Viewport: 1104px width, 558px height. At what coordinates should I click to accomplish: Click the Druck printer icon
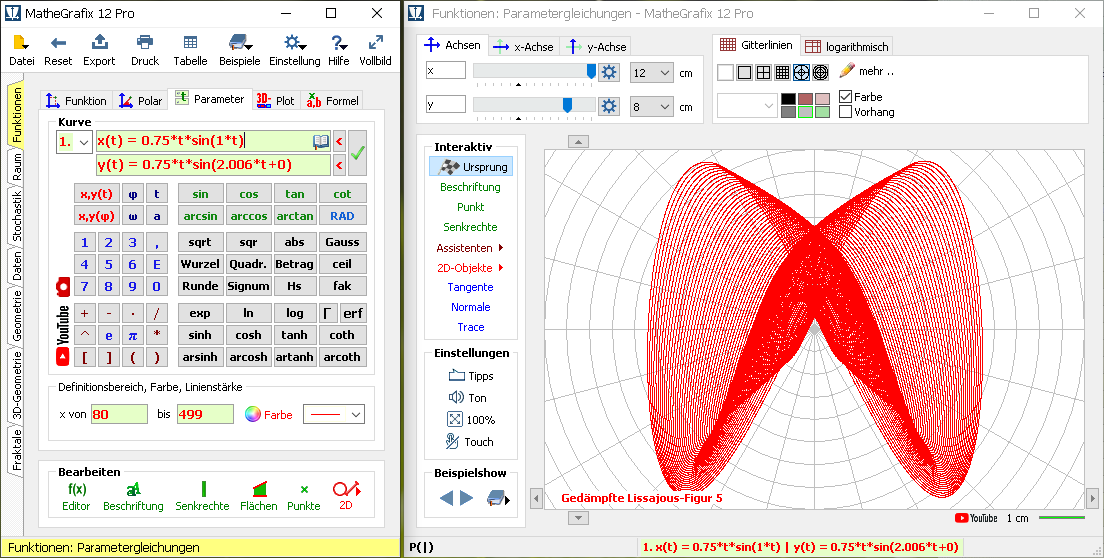(145, 42)
